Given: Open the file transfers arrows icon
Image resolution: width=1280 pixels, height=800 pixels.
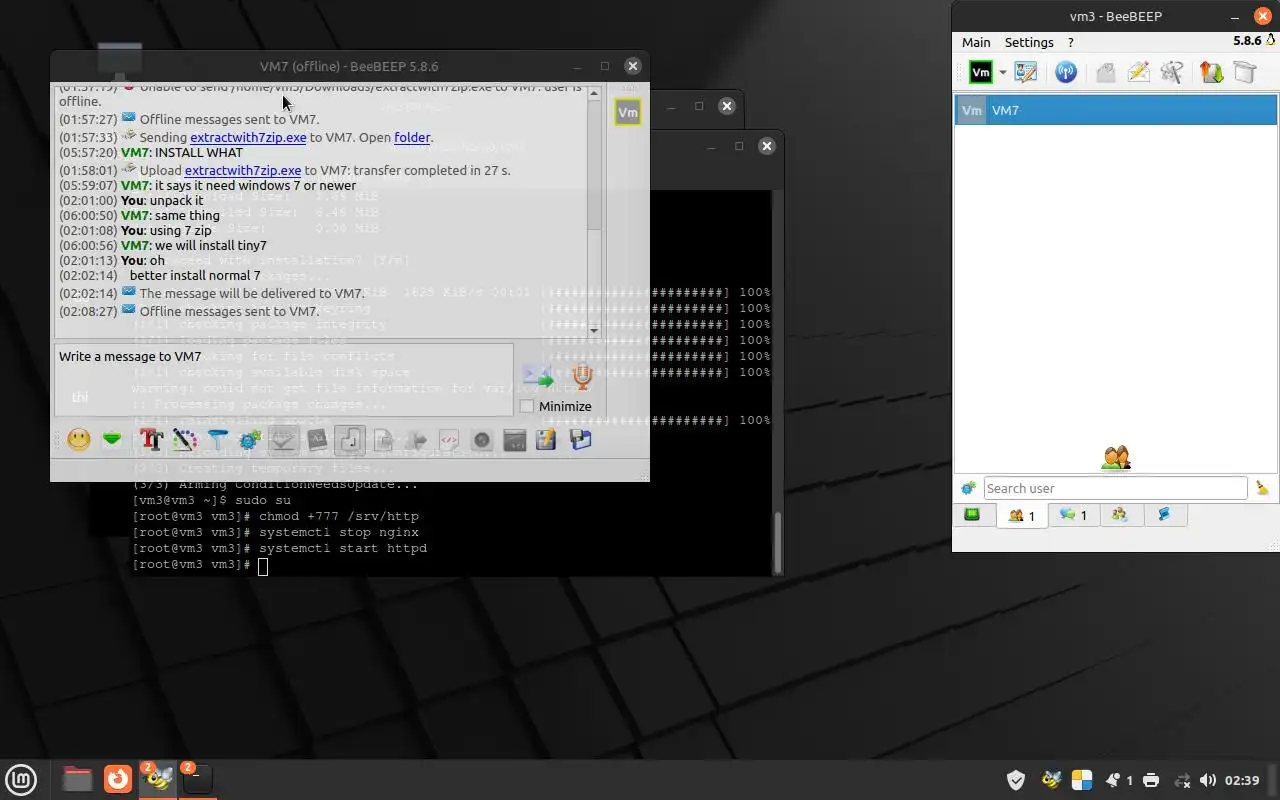Looking at the screenshot, I should 1211,72.
